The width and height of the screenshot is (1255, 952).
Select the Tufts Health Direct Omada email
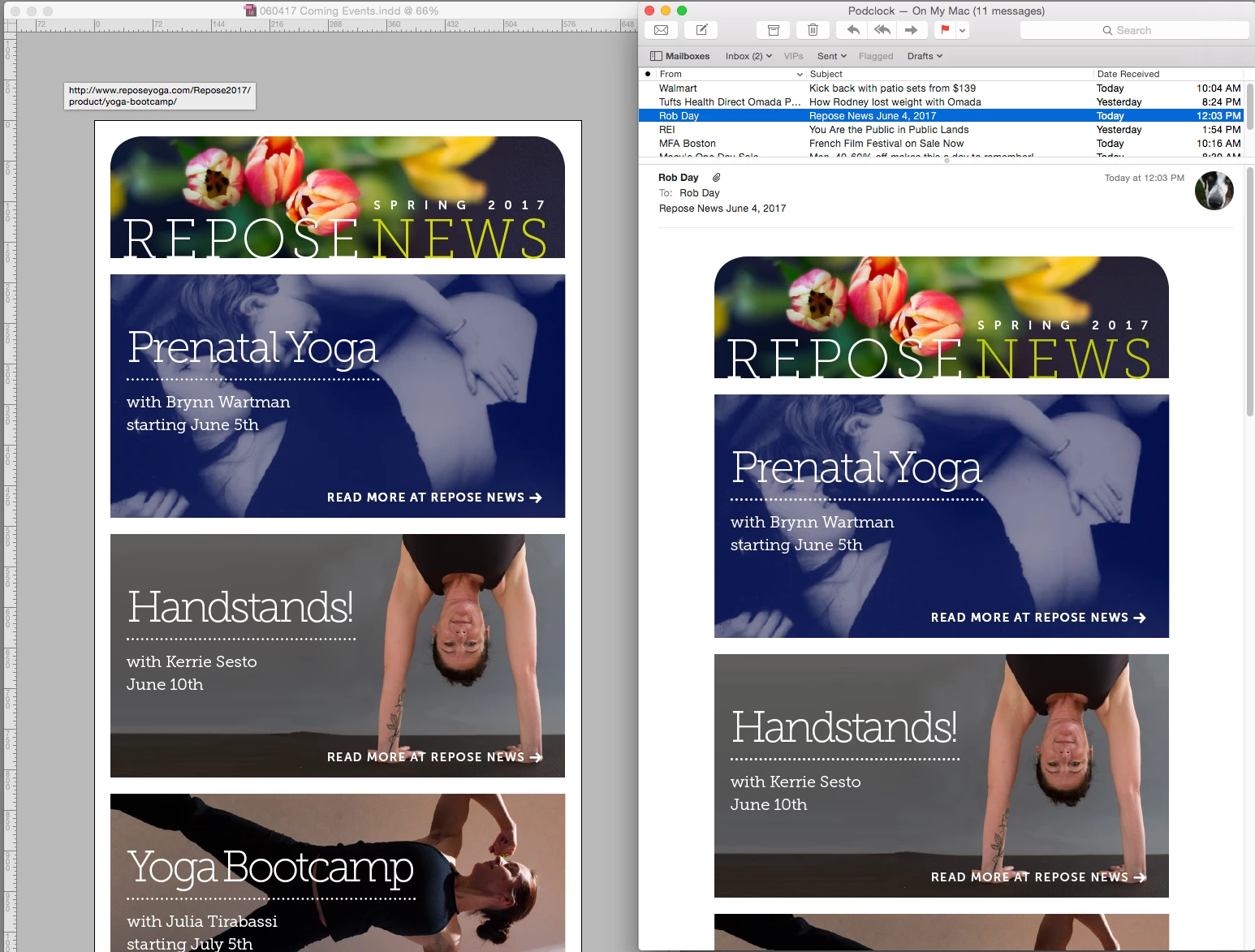click(x=942, y=101)
